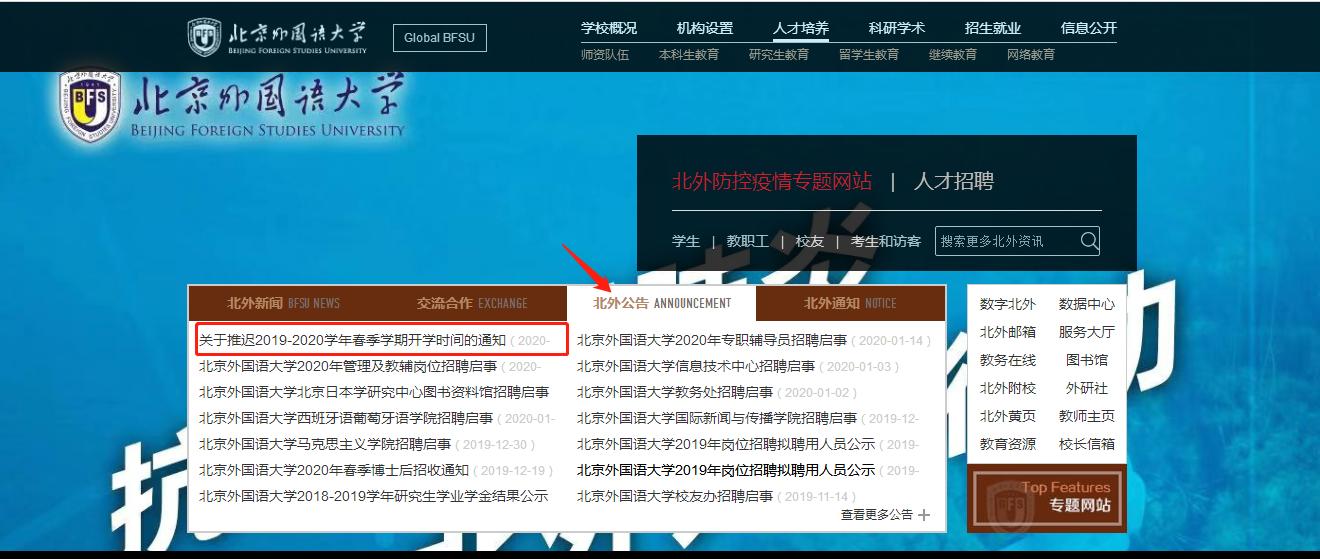Select 师资队伍 submenu item
Screen dimensions: 1320x559
[605, 55]
